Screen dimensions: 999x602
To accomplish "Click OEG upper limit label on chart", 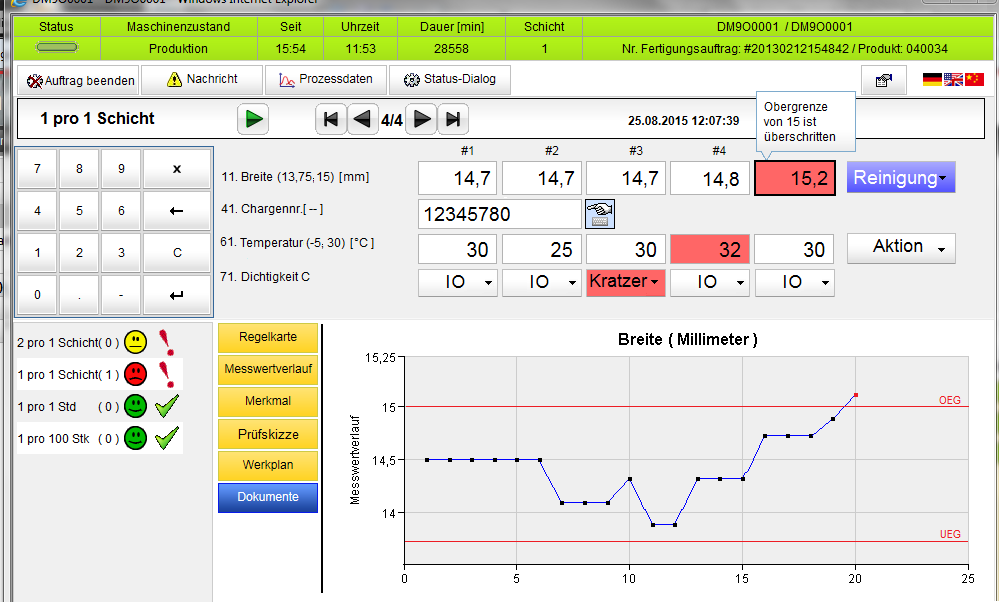I will pyautogui.click(x=949, y=400).
